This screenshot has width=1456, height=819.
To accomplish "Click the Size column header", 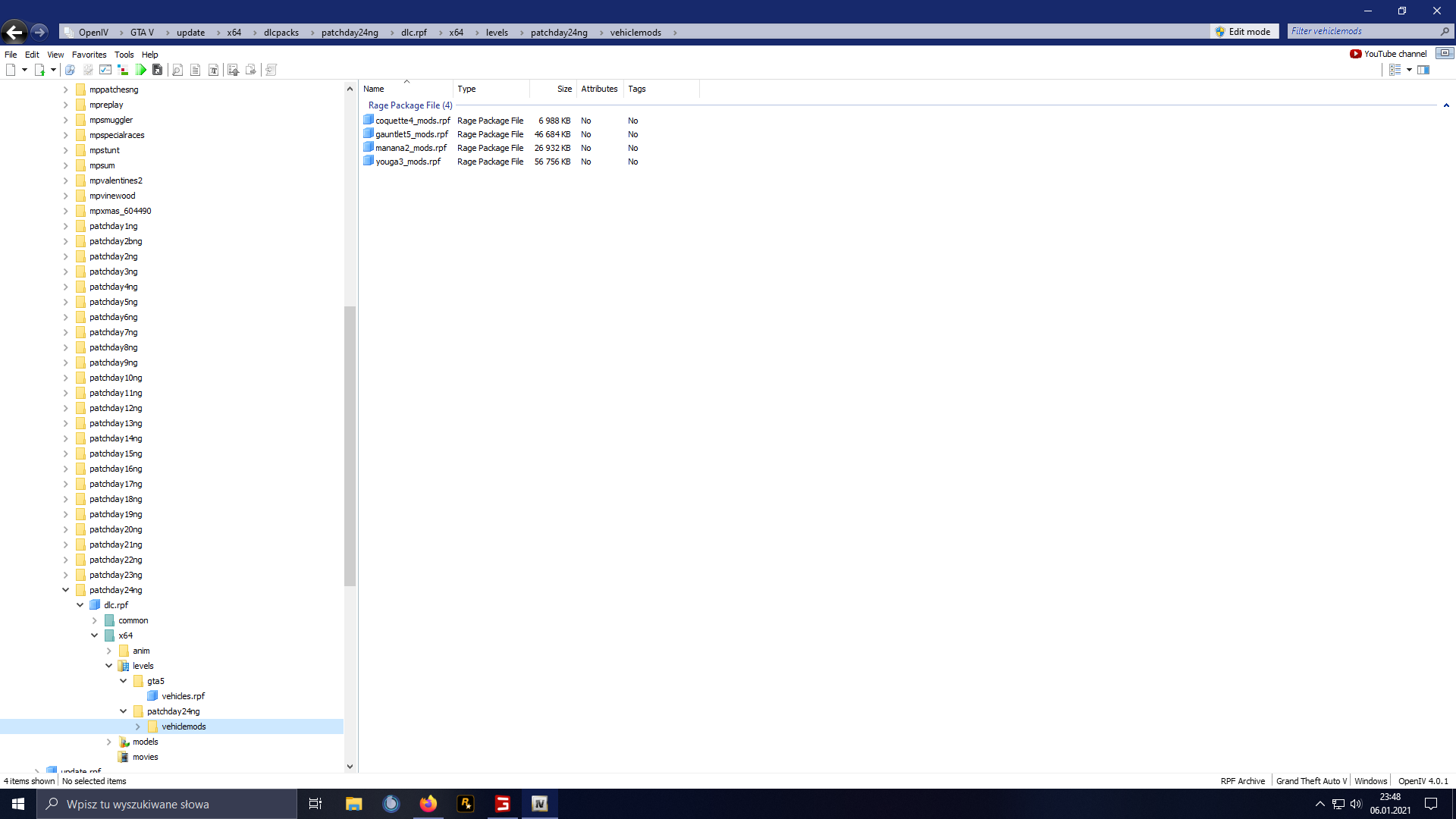I will [x=563, y=89].
